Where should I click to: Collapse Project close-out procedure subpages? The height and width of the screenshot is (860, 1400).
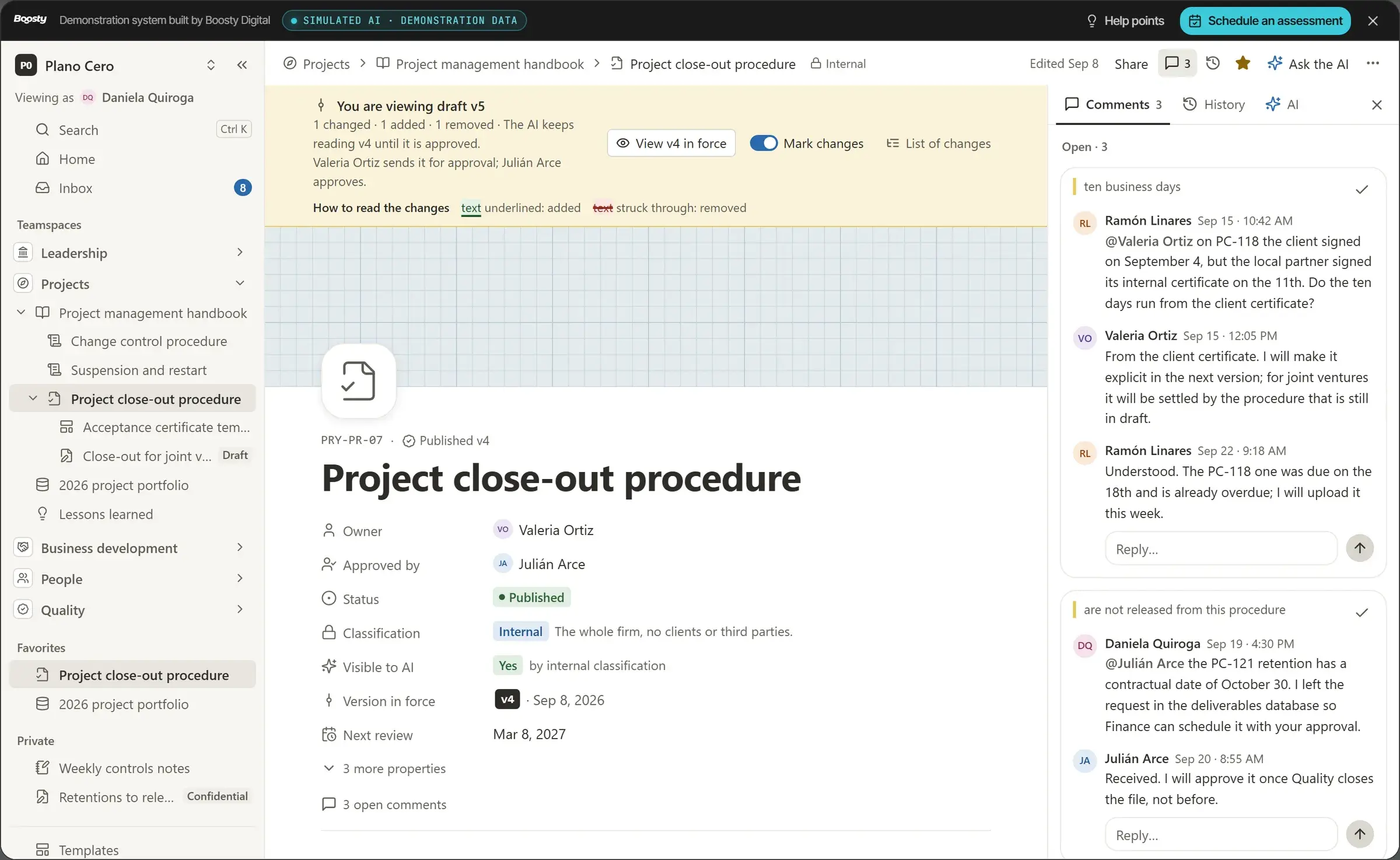(x=33, y=398)
